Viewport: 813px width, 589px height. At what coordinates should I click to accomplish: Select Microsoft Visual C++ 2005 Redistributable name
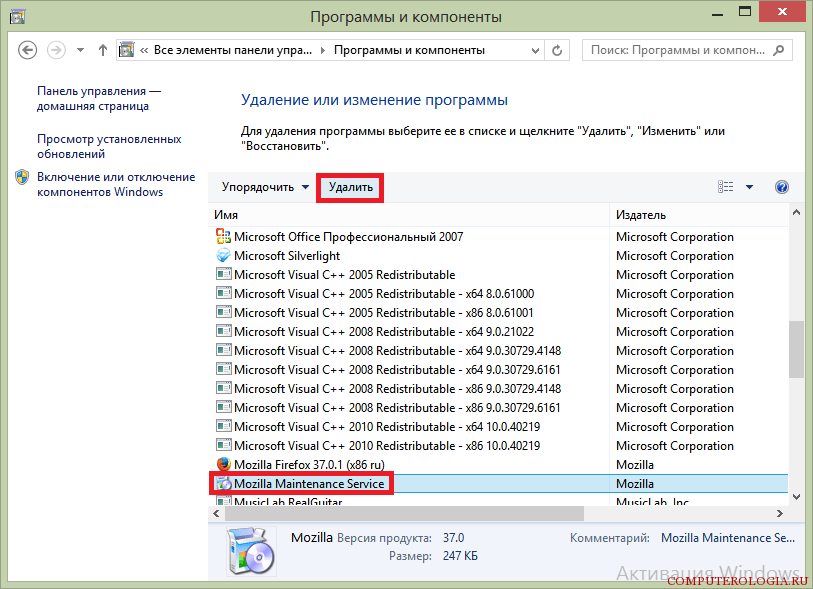pyautogui.click(x=344, y=275)
